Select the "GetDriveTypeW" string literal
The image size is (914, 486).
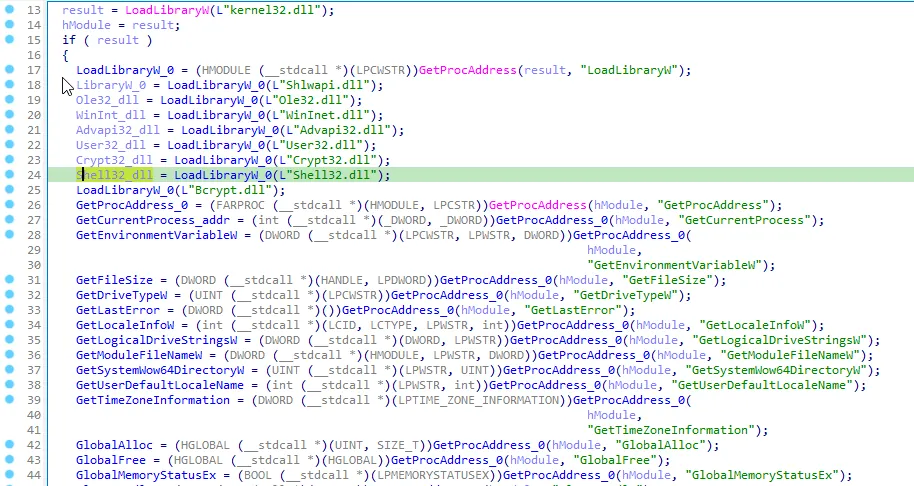625,295
